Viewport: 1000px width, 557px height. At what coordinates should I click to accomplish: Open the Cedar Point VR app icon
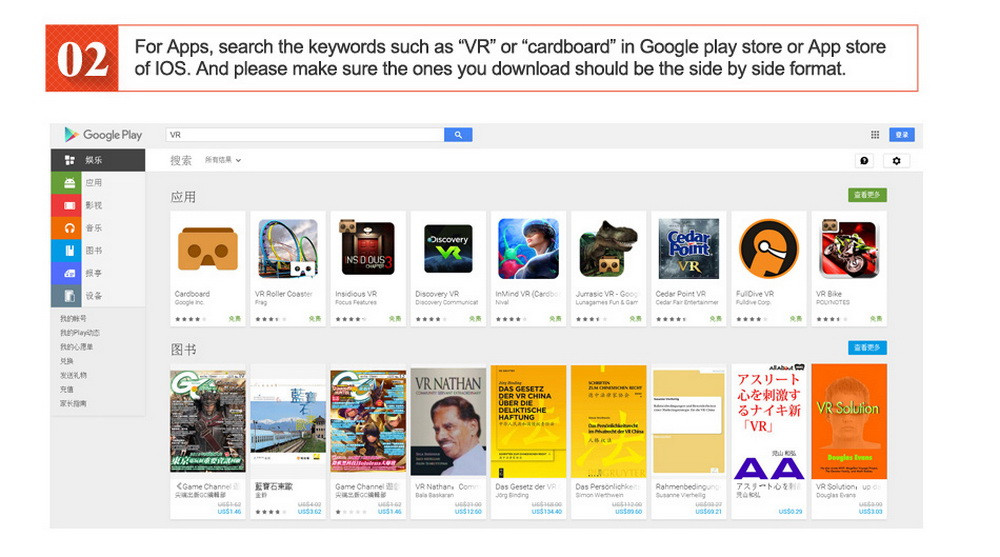tap(688, 249)
